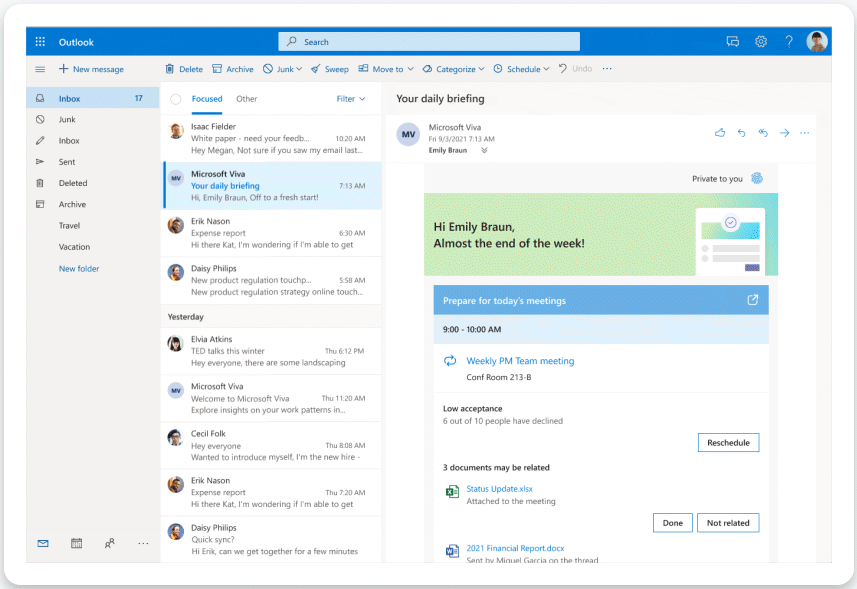
Task: Open Daisy Philips' Quick sync email
Action: point(272,539)
